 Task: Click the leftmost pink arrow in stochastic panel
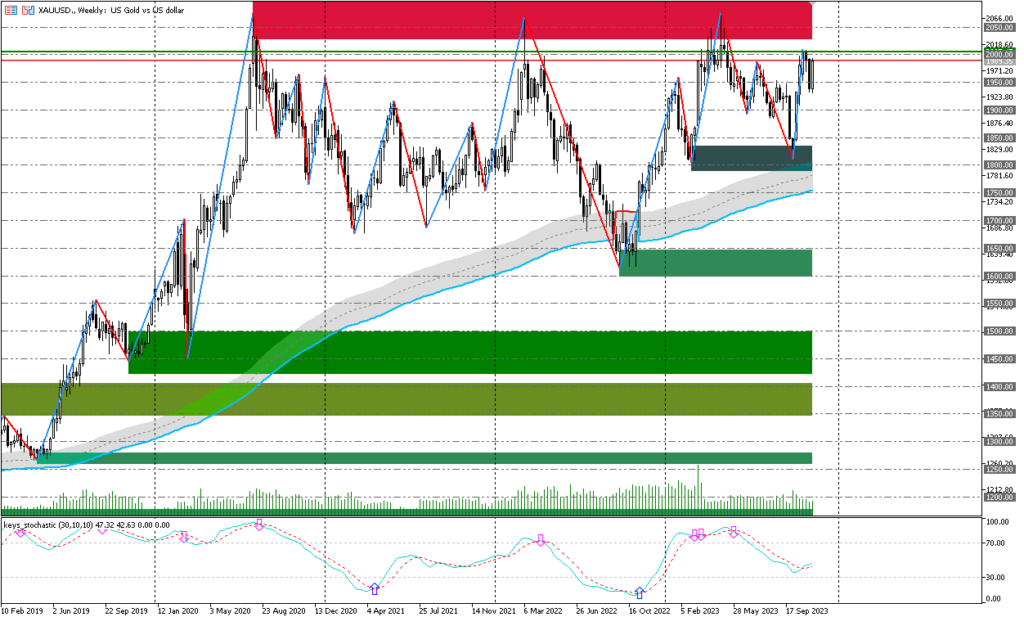pos(20,532)
